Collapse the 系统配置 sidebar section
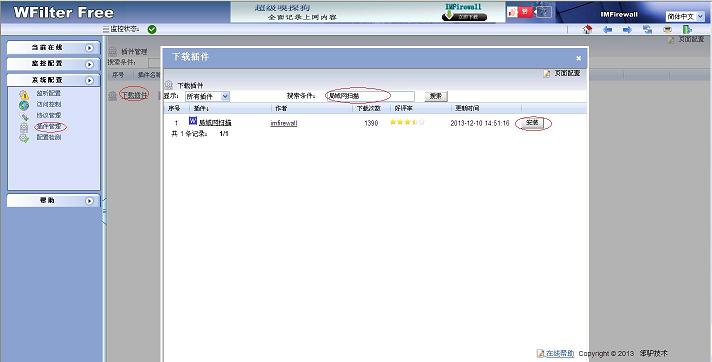The width and height of the screenshot is (712, 362). click(53, 80)
